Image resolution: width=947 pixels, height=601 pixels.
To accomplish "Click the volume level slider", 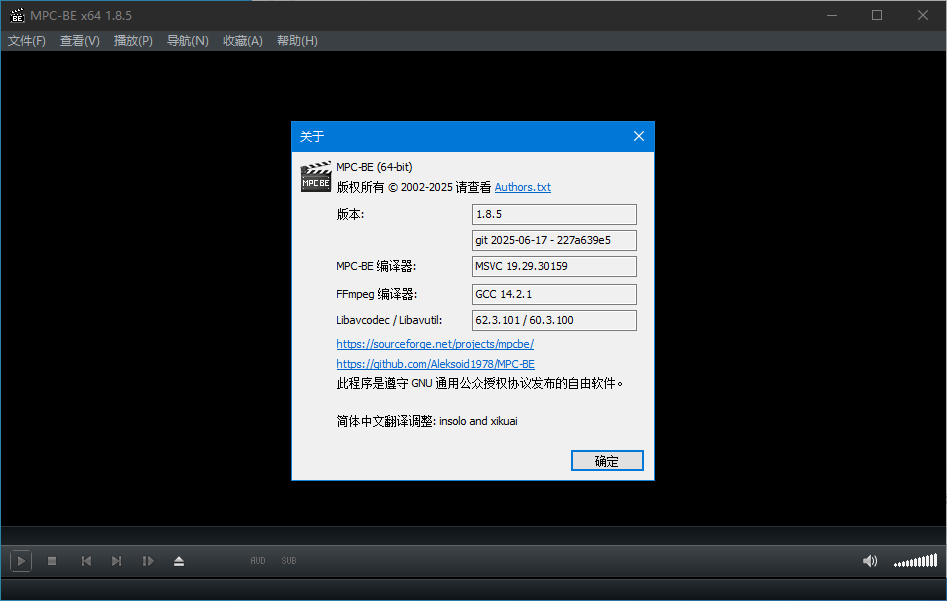I will (916, 561).
